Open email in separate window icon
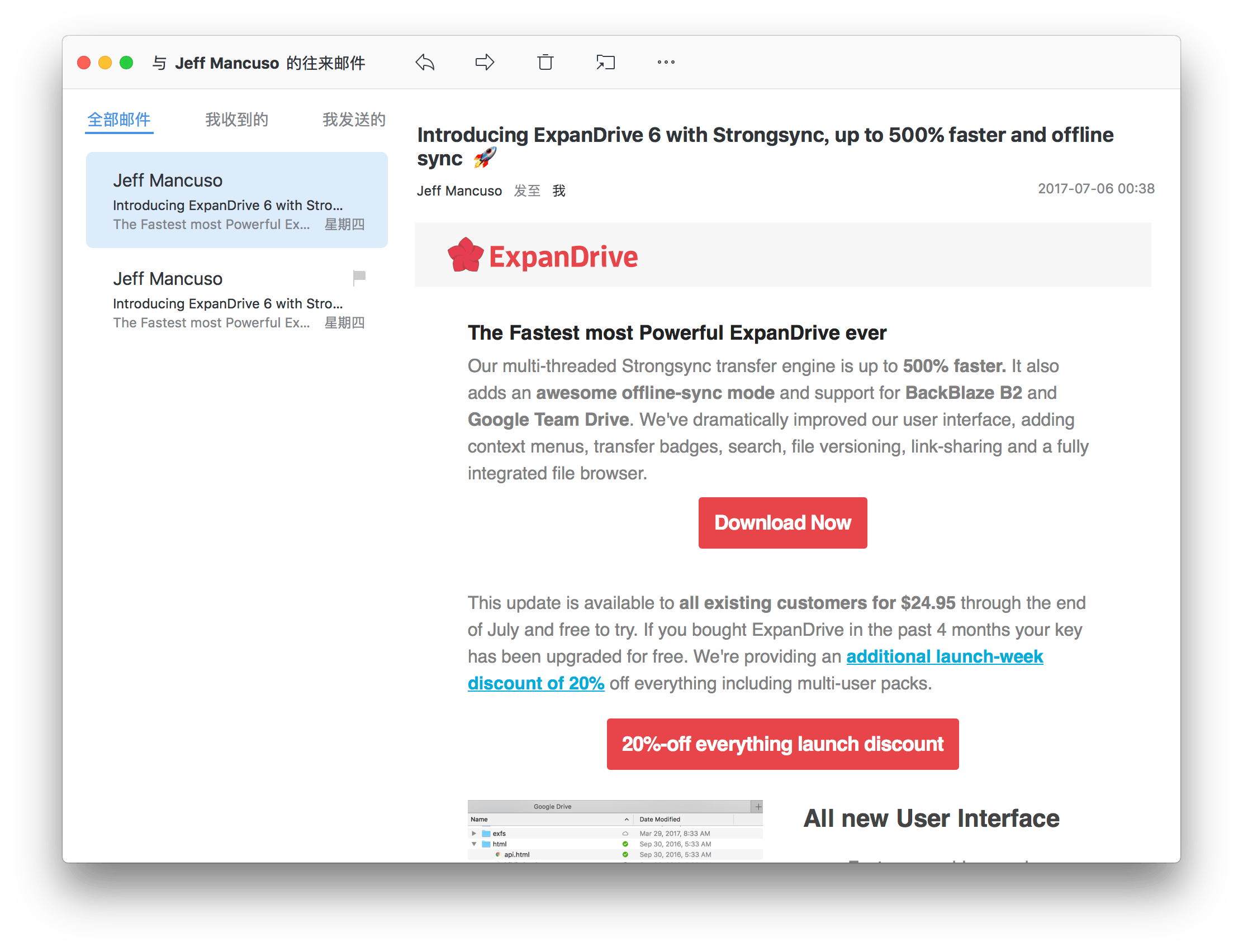1243x952 pixels. [605, 63]
